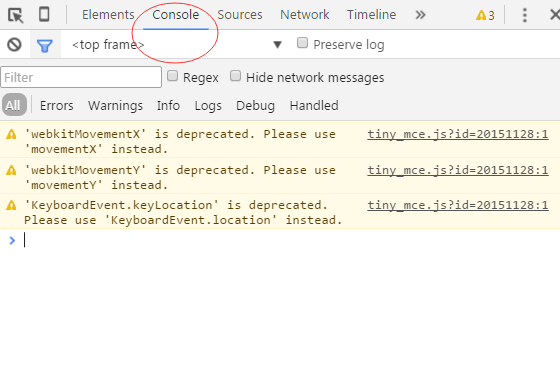Image resolution: width=560 pixels, height=385 pixels.
Task: Click warning icon beside keyLocation message
Action: click(11, 205)
